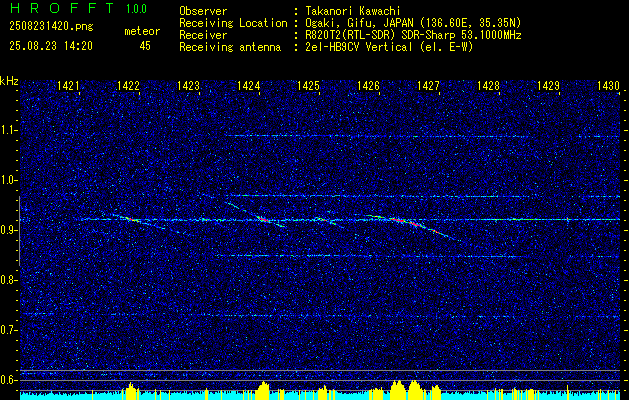The image size is (629, 400).
Task: Click the 1423 time axis label
Action: pyautogui.click(x=188, y=86)
